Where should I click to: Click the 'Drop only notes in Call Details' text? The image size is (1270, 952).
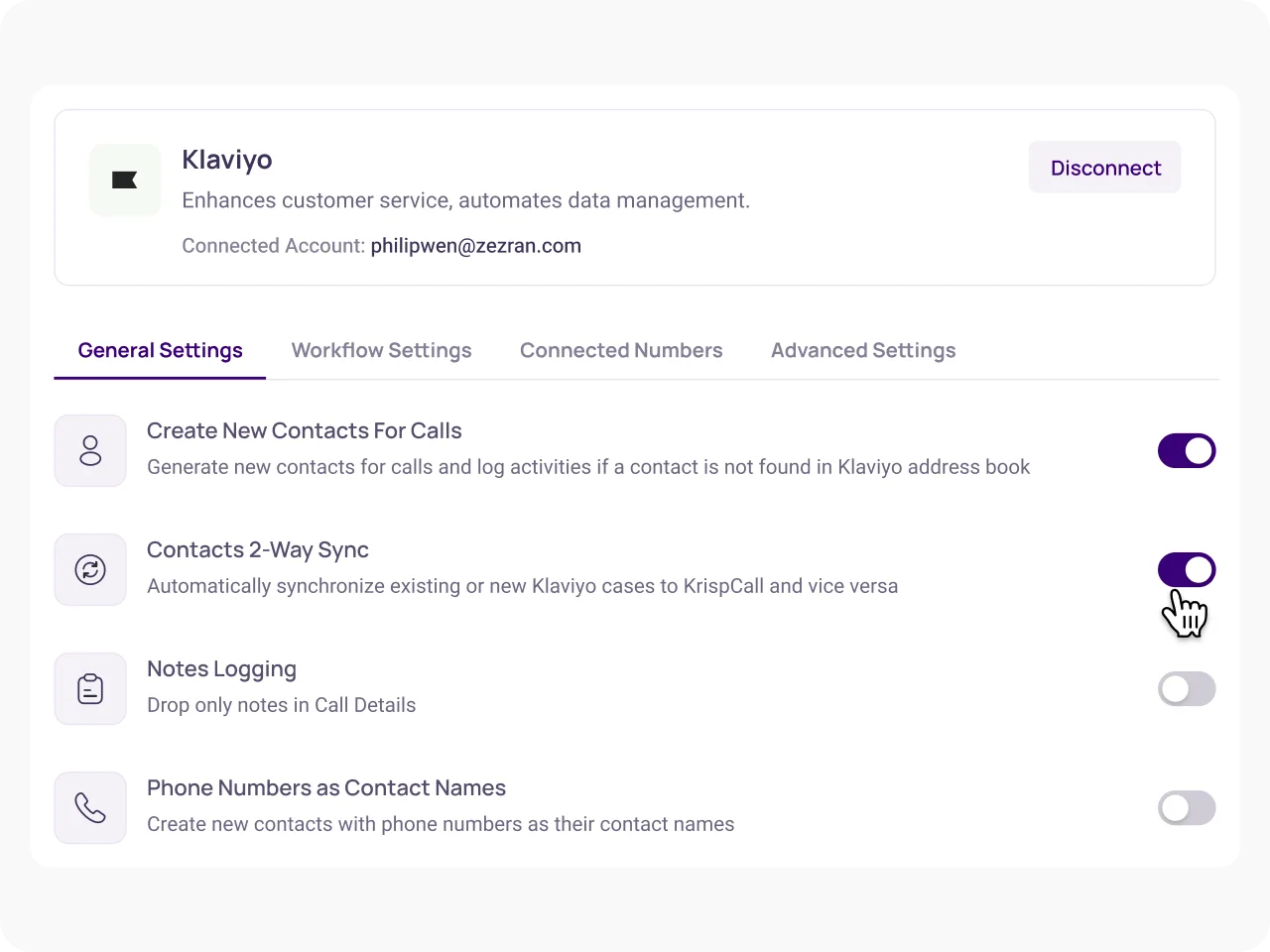tap(282, 705)
